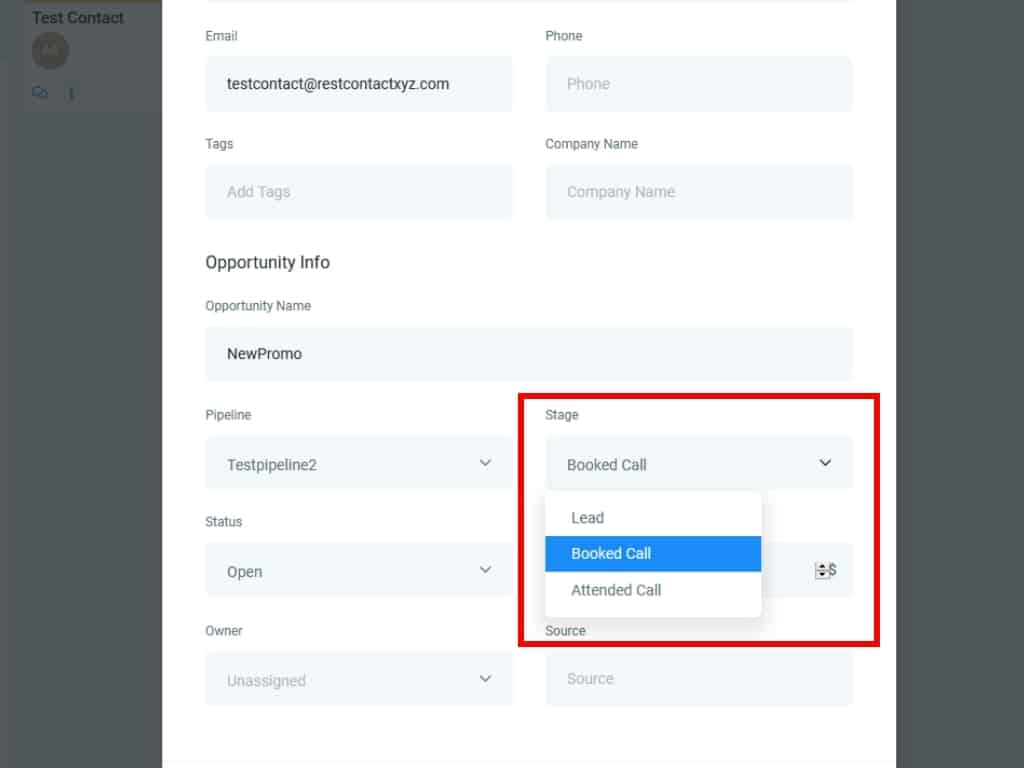The image size is (1024, 768).
Task: Click the Email input field
Action: click(x=358, y=84)
